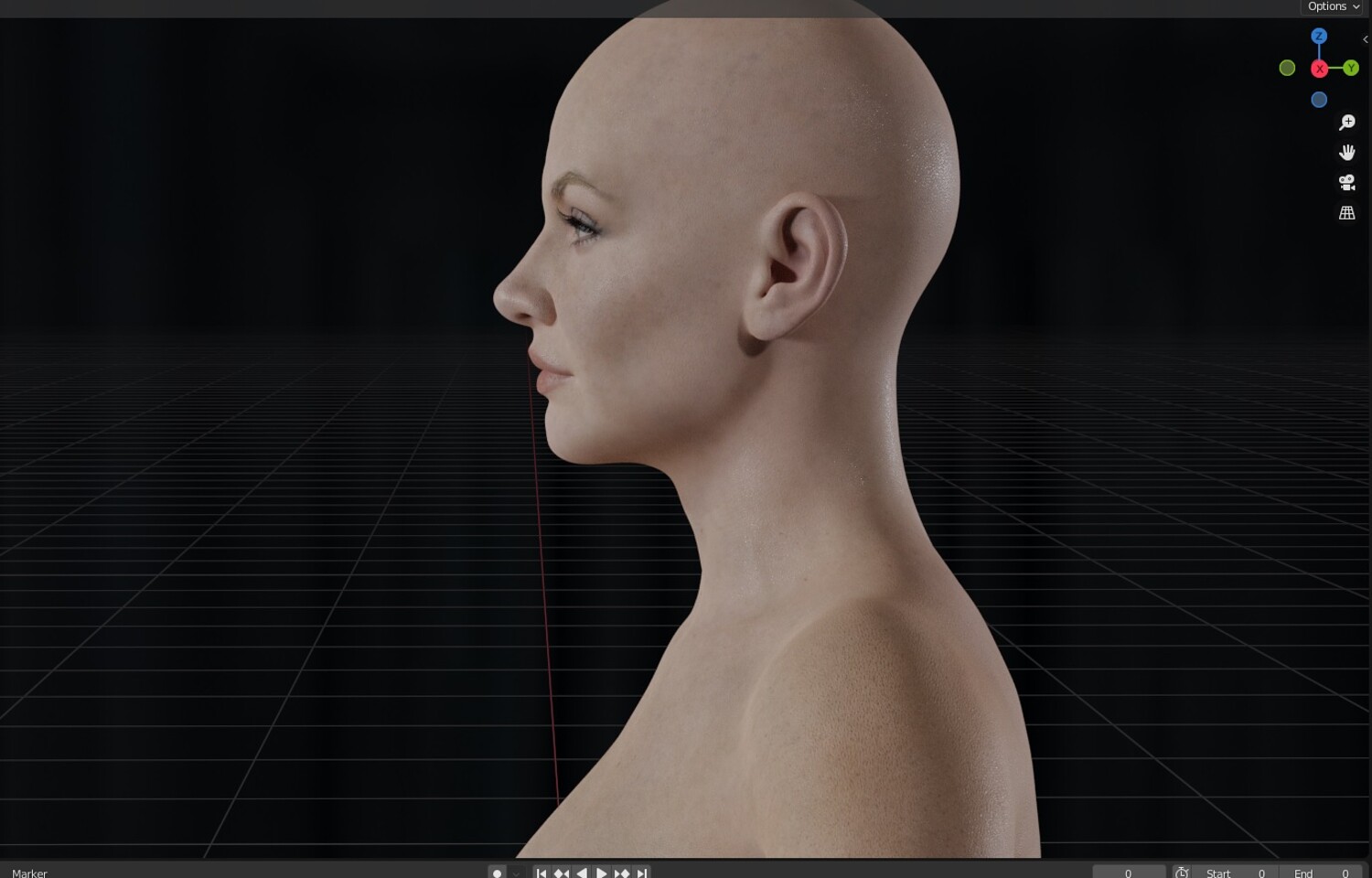Switch perspective/orthographic with the grid icon
The height and width of the screenshot is (878, 1372).
[1346, 212]
